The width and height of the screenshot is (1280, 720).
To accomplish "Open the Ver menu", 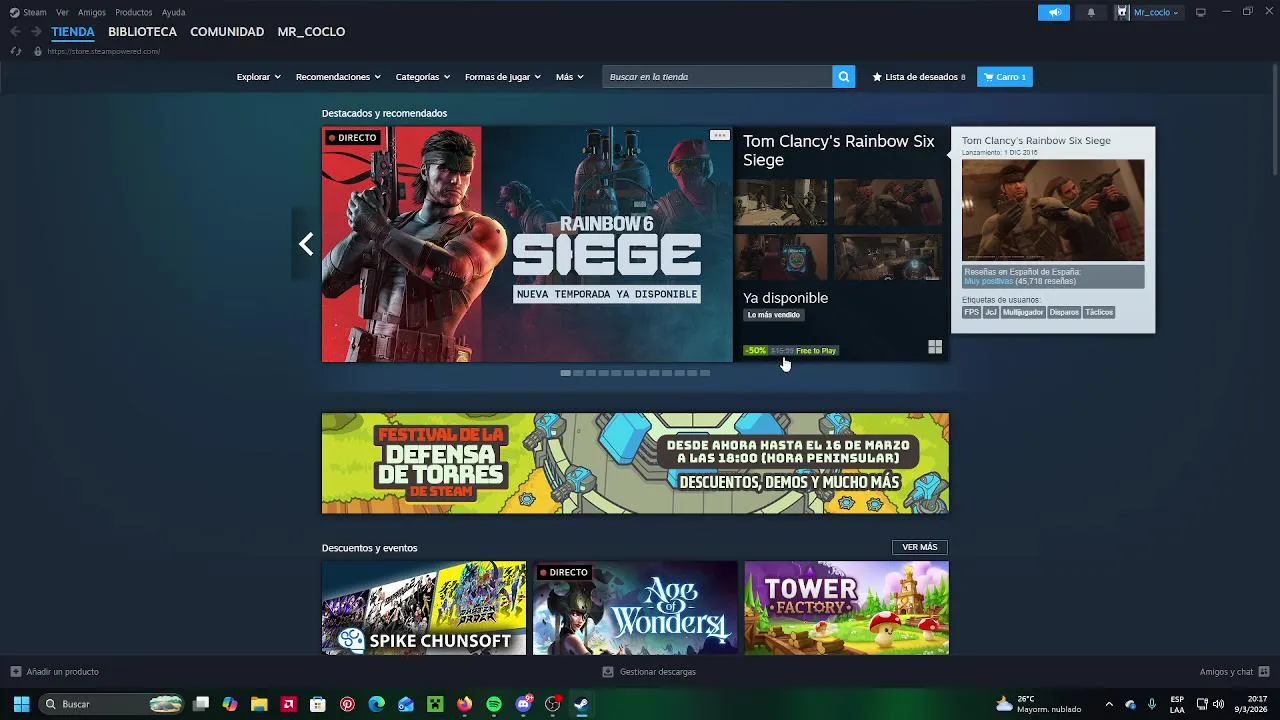I will [62, 12].
